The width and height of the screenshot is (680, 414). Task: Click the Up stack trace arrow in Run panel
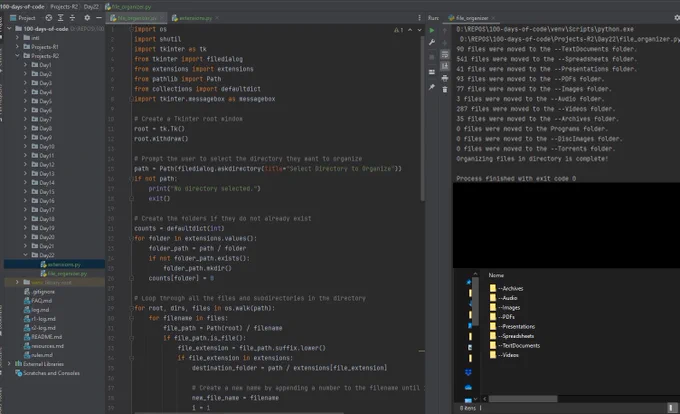point(445,31)
